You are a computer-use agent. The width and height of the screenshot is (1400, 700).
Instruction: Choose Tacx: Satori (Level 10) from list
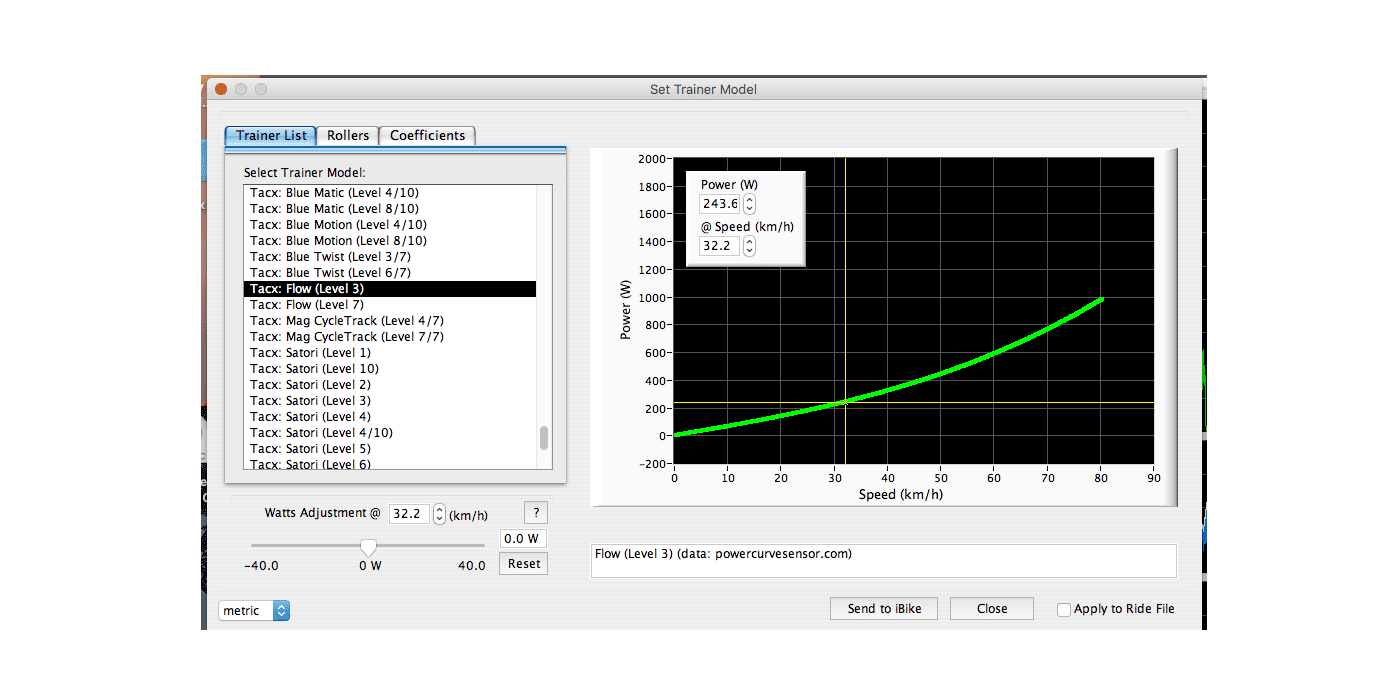pos(314,369)
